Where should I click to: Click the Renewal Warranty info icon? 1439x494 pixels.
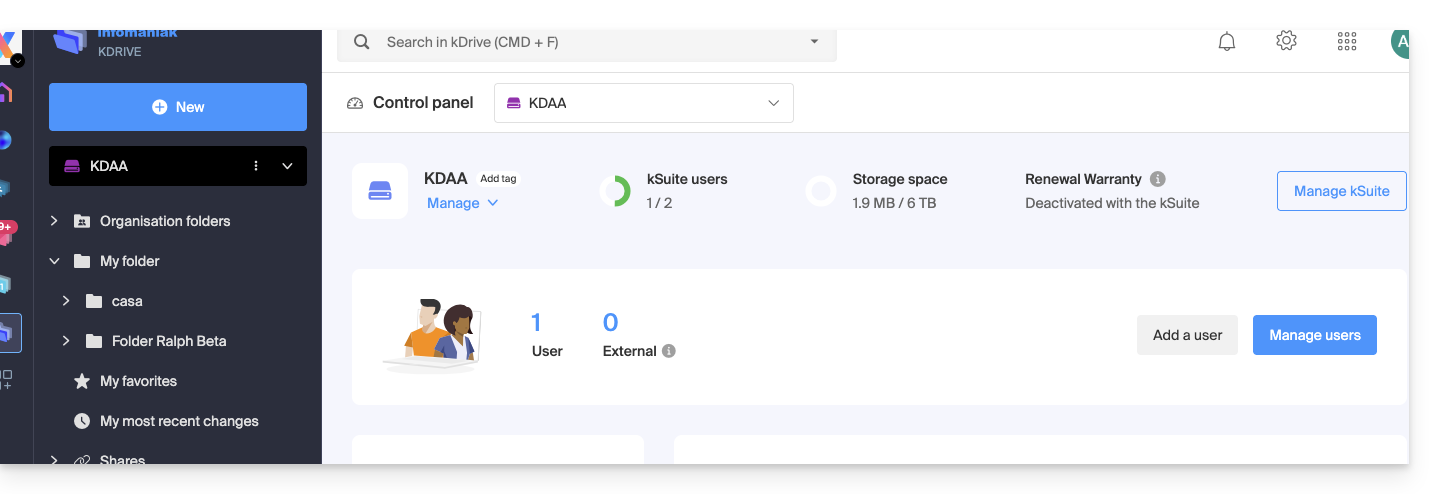1157,180
